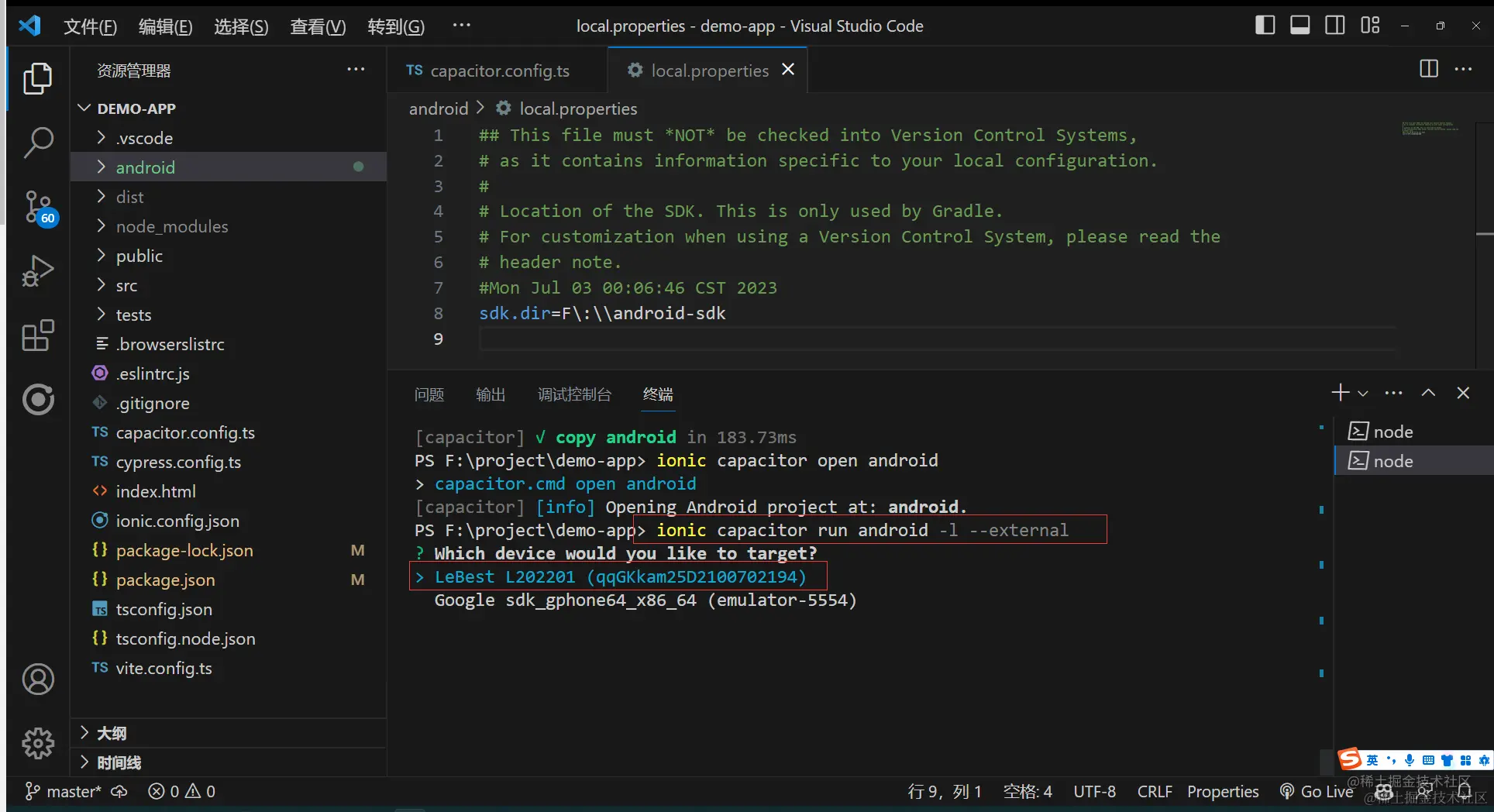The width and height of the screenshot is (1494, 812).
Task: Show more menu bar items ellipsis
Action: coord(462,26)
